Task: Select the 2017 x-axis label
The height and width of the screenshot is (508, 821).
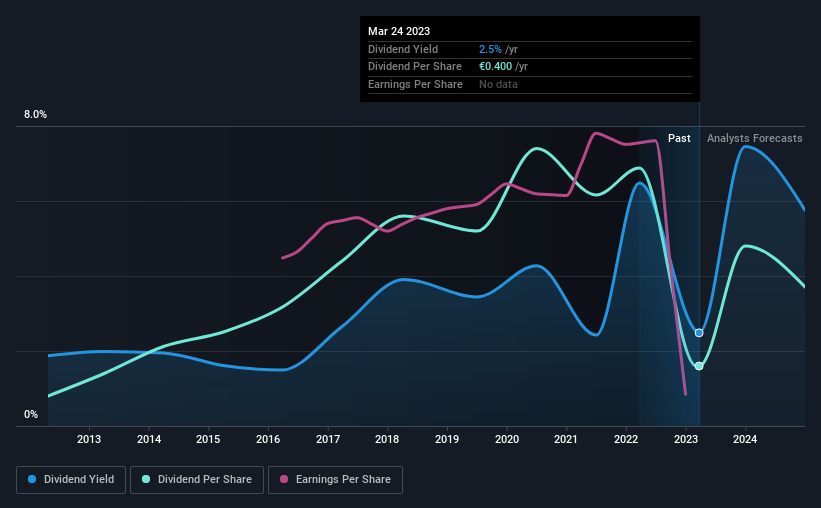Action: point(328,439)
